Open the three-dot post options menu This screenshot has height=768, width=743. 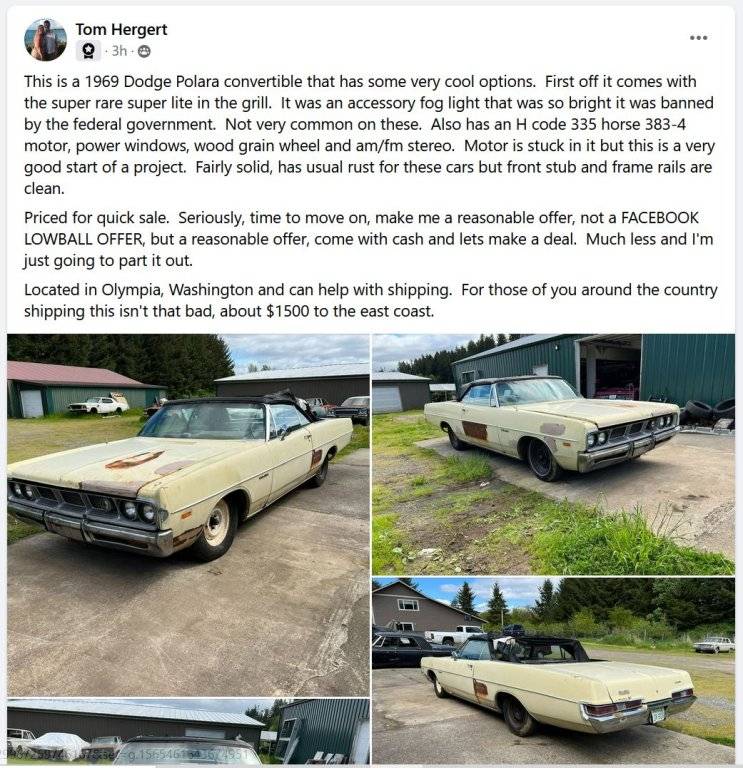point(698,38)
